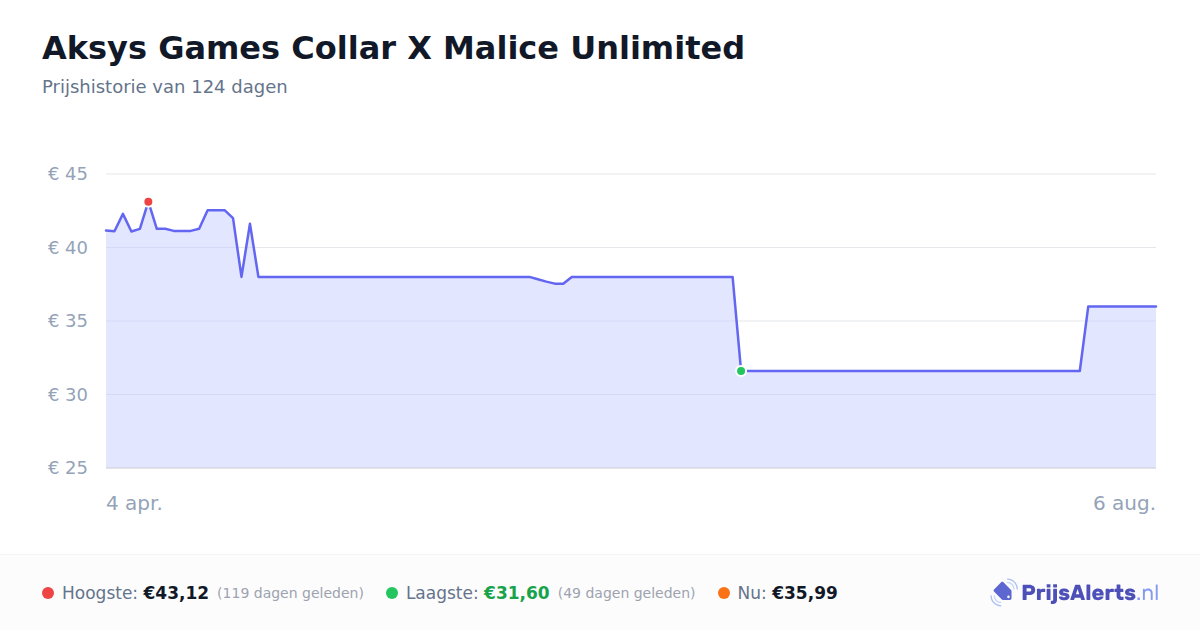Select the highest price value €43,12
Image resolution: width=1200 pixels, height=630 pixels.
click(x=176, y=593)
